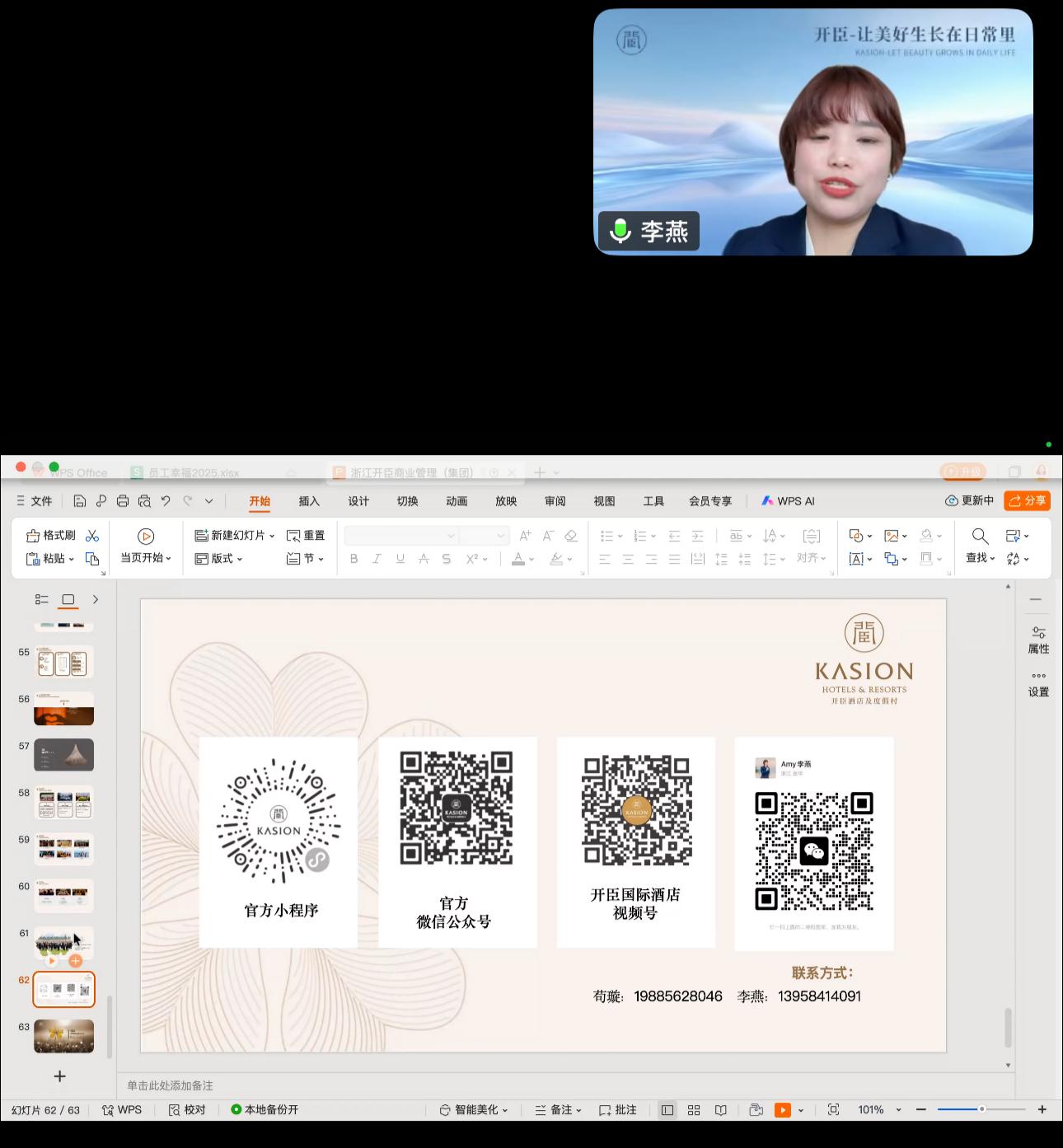This screenshot has width=1063, height=1148.
Task: Open the search (查找) magnifier icon
Action: point(980,537)
